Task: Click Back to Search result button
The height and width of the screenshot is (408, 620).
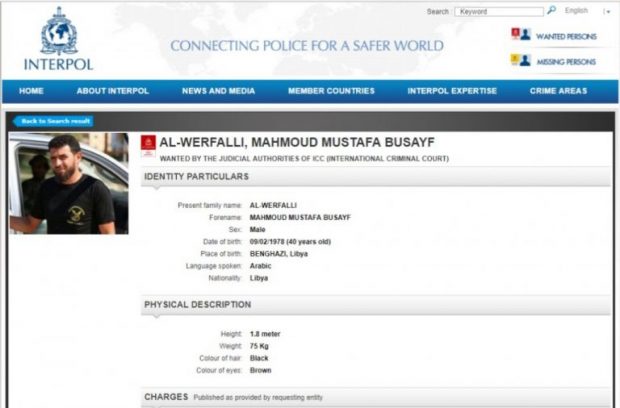Action: pos(53,121)
